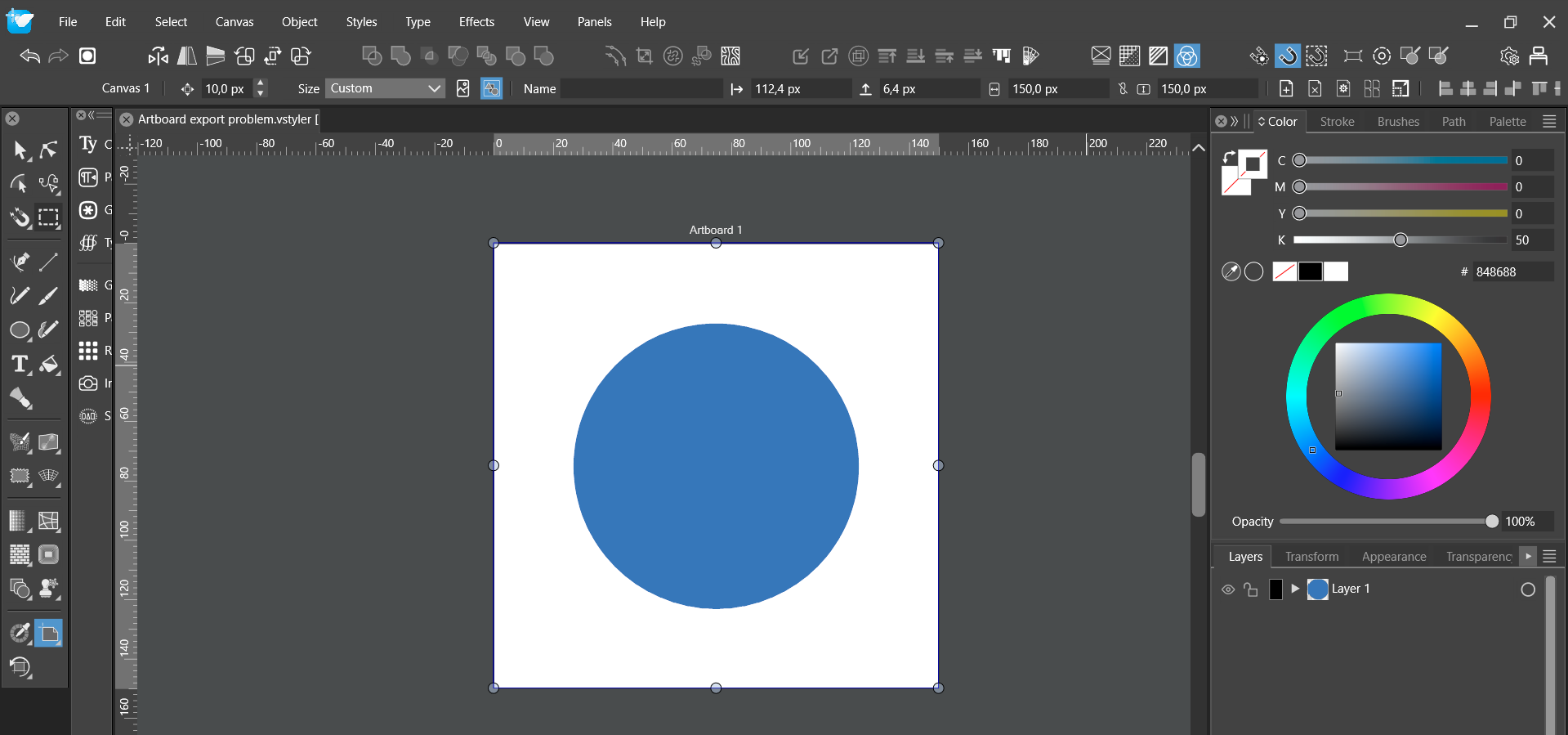Open the Effects menu

coord(476,22)
